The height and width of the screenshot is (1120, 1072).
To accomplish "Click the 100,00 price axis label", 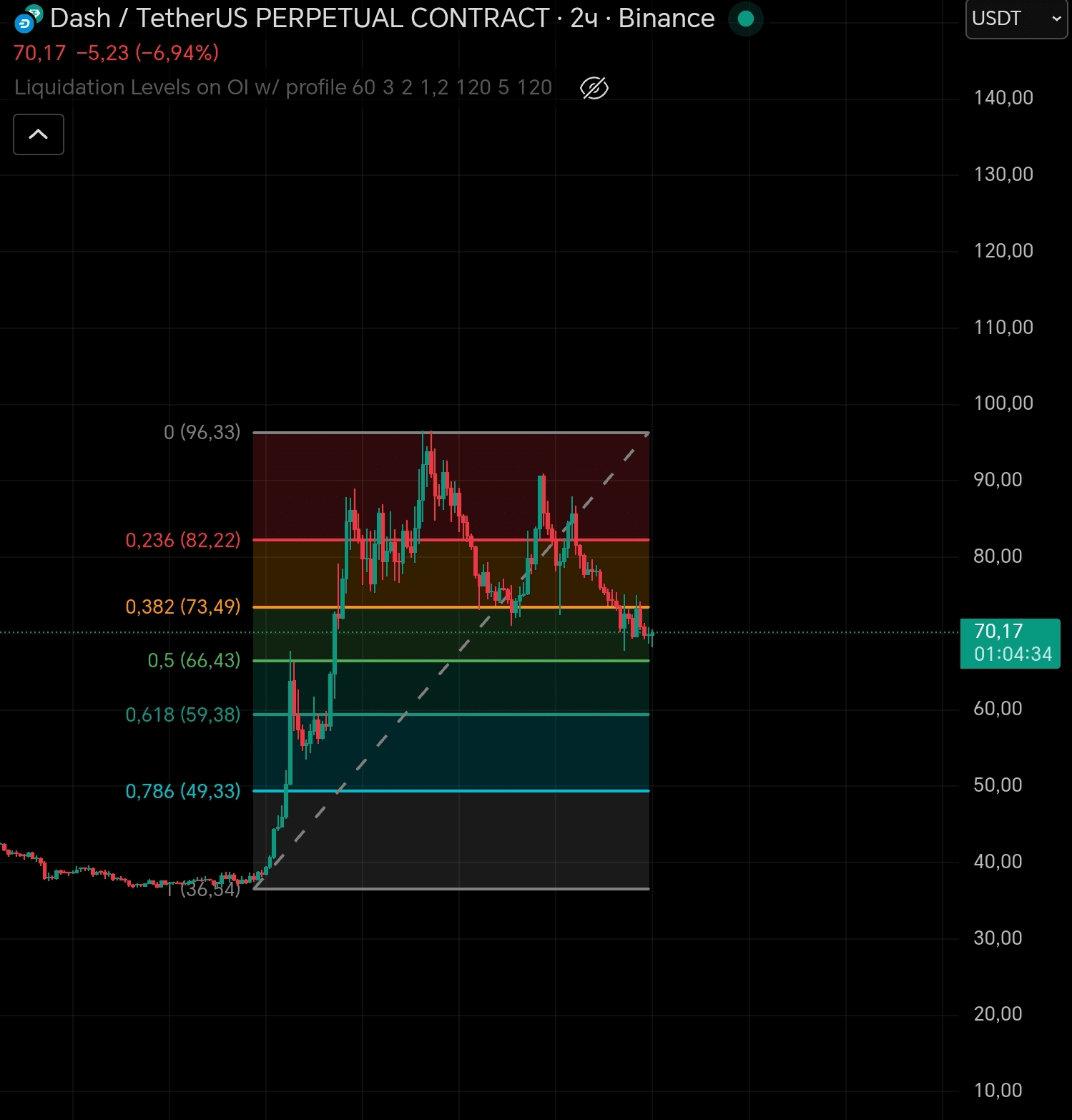I will coord(1003,403).
